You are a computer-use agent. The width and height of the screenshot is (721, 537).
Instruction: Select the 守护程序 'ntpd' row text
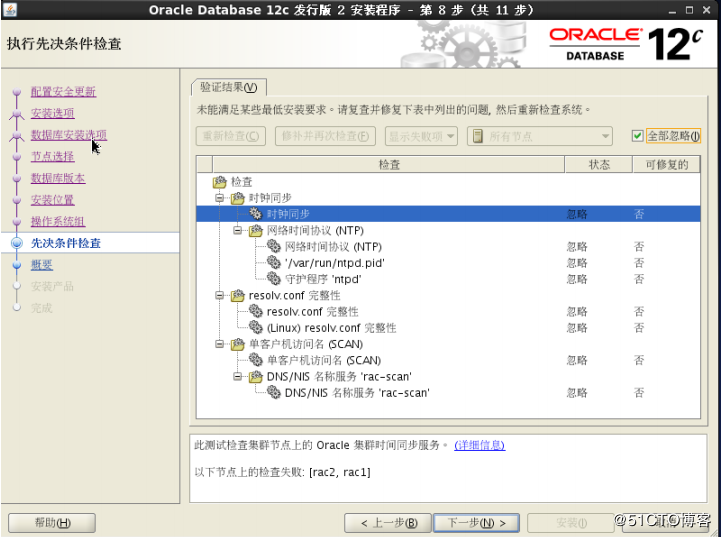tap(323, 279)
